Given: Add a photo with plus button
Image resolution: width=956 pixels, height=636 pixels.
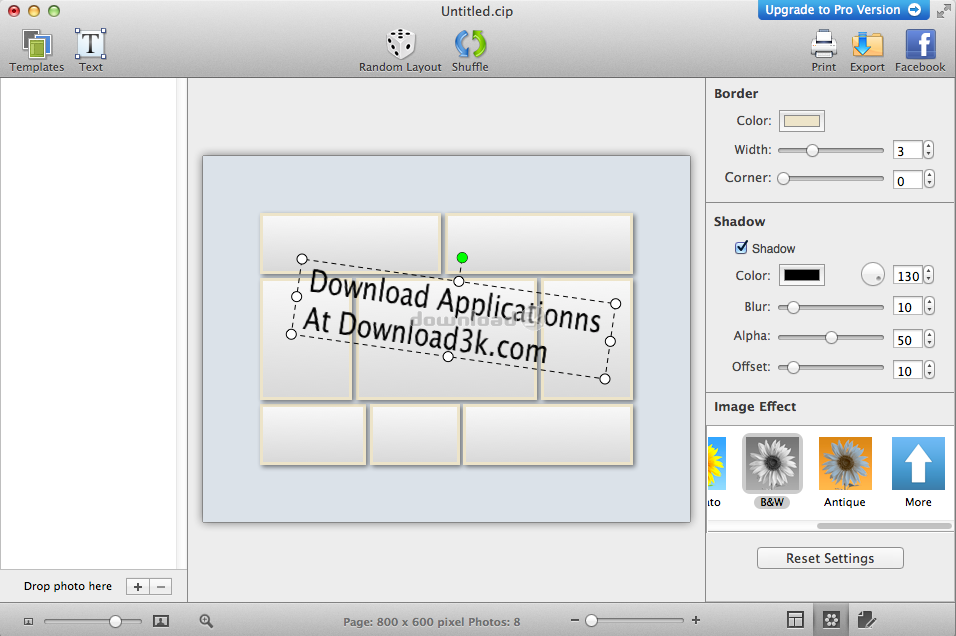Looking at the screenshot, I should 138,587.
